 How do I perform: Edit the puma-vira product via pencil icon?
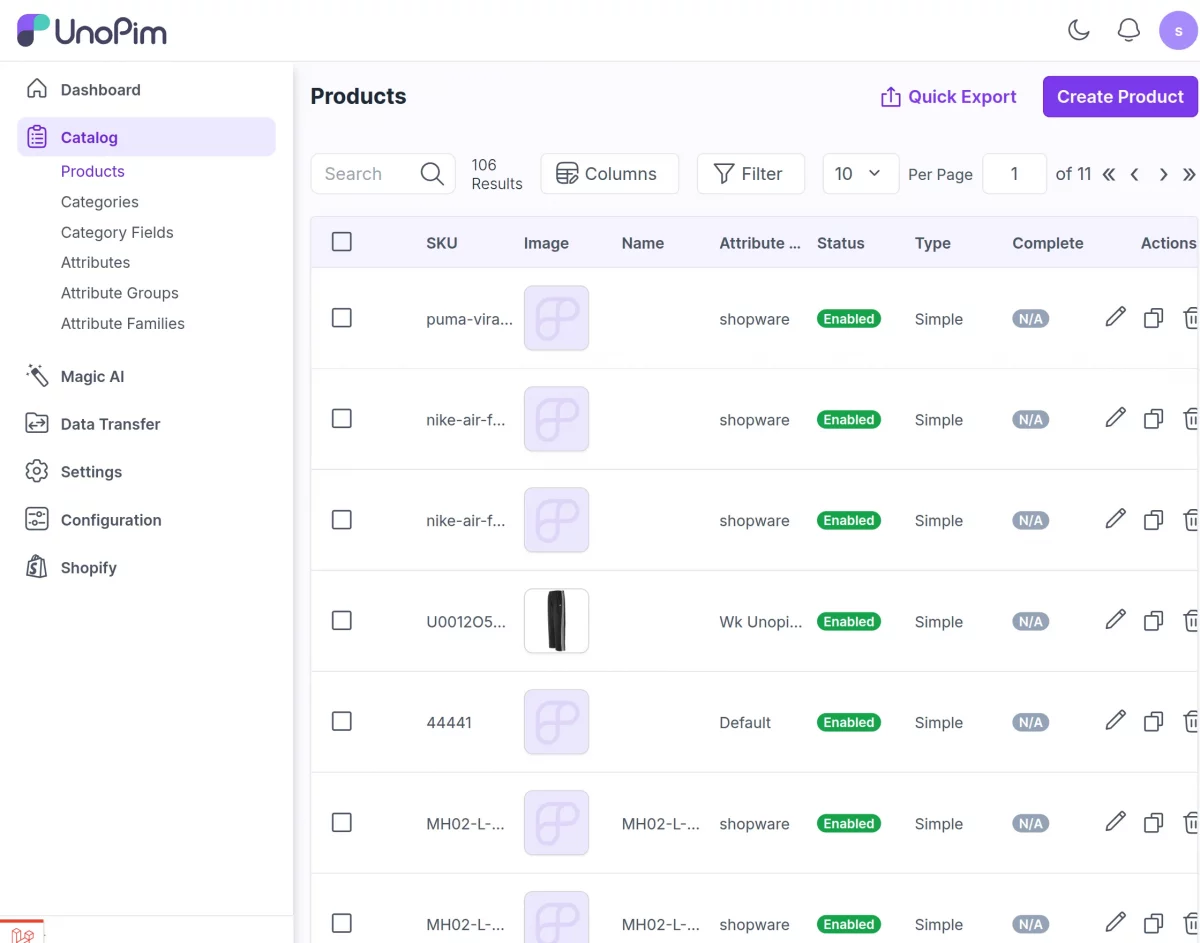pos(1116,318)
